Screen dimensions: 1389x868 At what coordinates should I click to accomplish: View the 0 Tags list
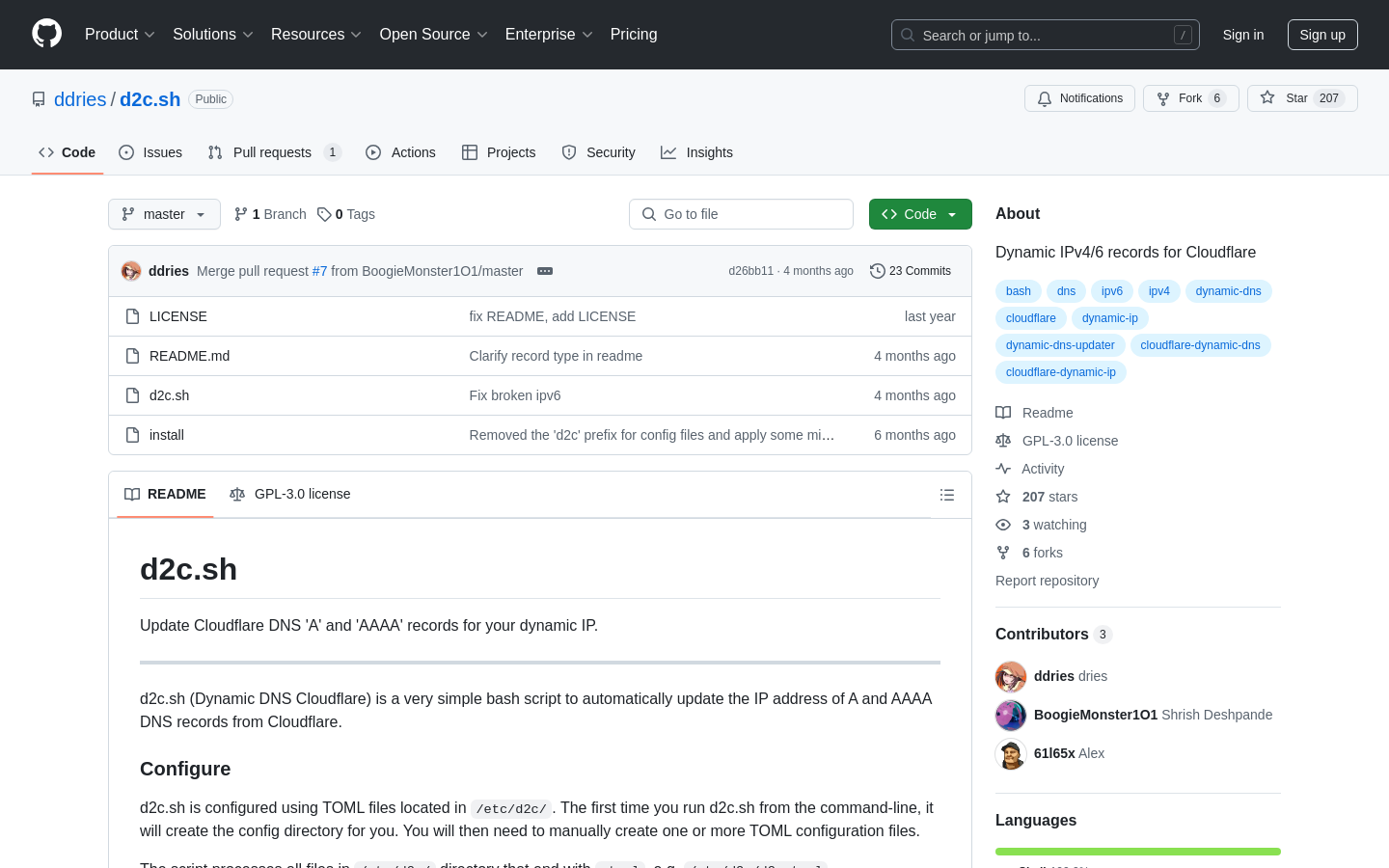click(346, 214)
